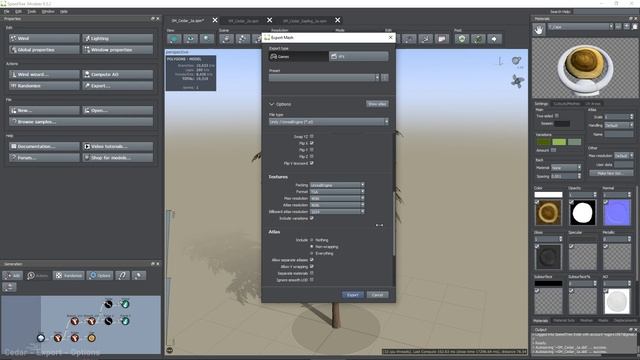Click the preset save icon beside Preset dropdown
The height and width of the screenshot is (360, 640).
[384, 78]
